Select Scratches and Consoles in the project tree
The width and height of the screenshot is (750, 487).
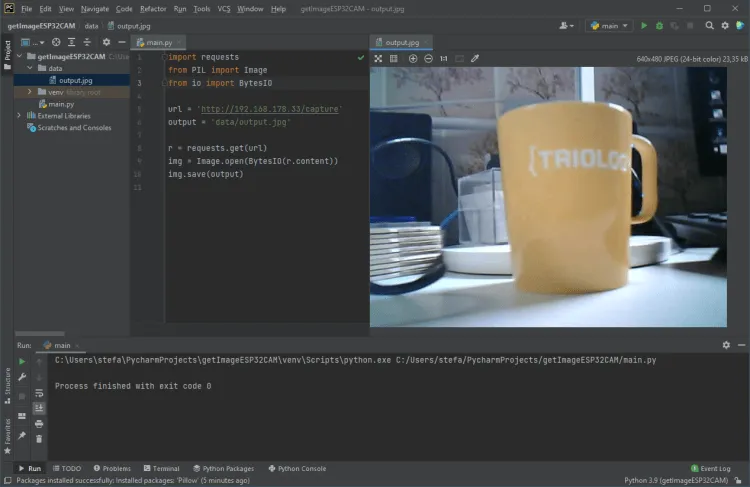point(69,128)
